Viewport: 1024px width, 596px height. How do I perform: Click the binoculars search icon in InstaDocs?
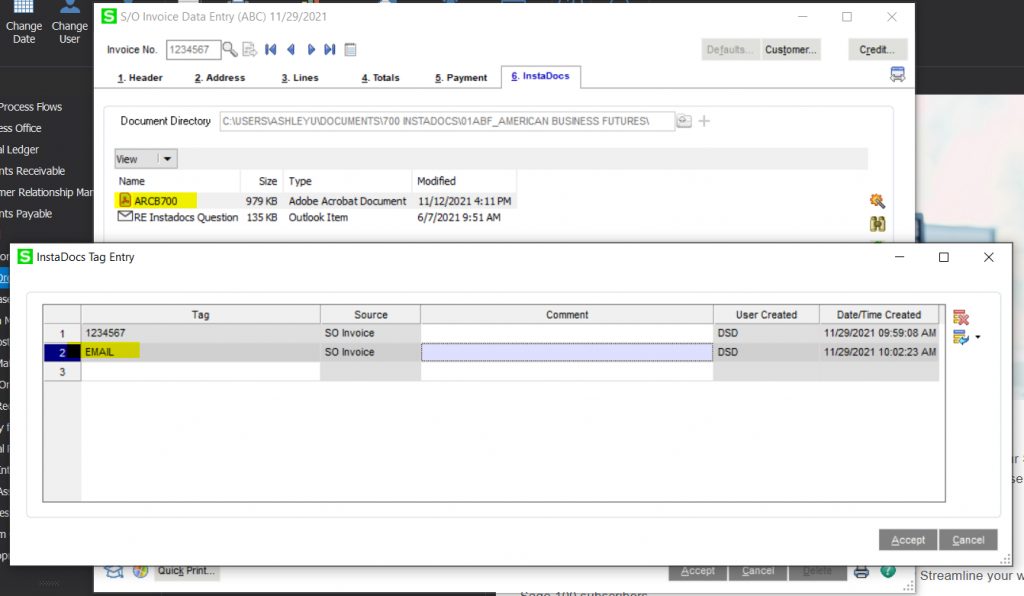point(878,224)
